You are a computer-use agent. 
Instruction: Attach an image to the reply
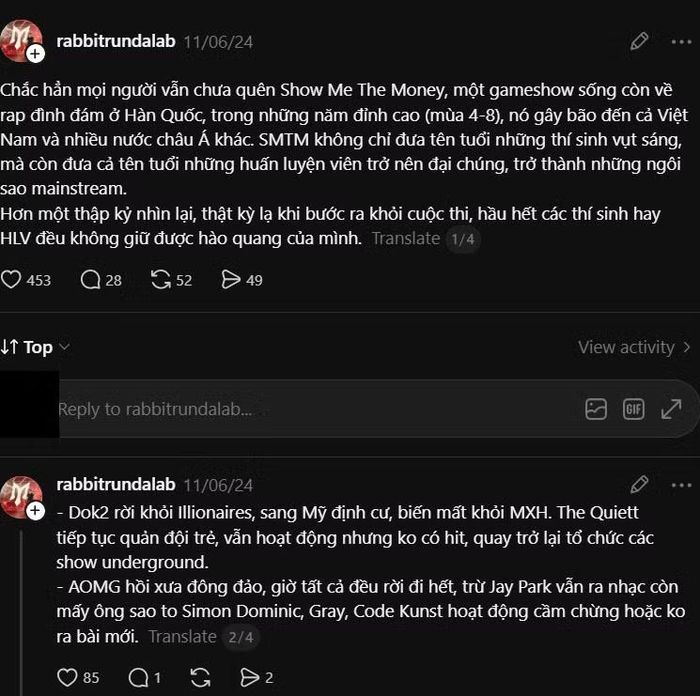(x=596, y=409)
